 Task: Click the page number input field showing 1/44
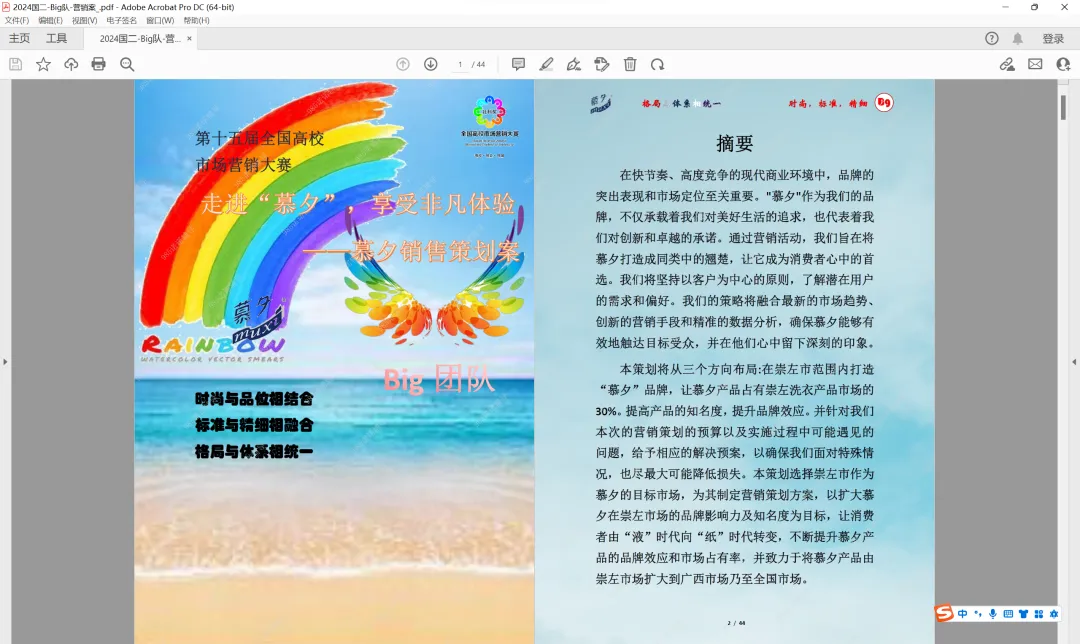pos(461,63)
